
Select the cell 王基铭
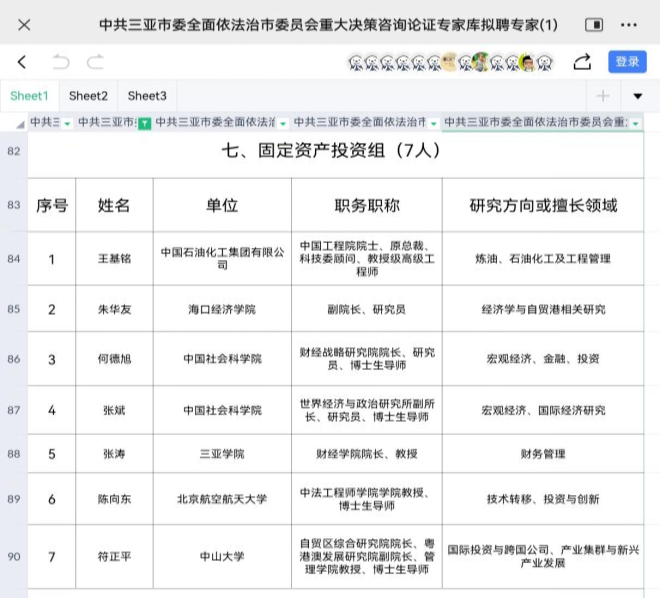tap(114, 258)
